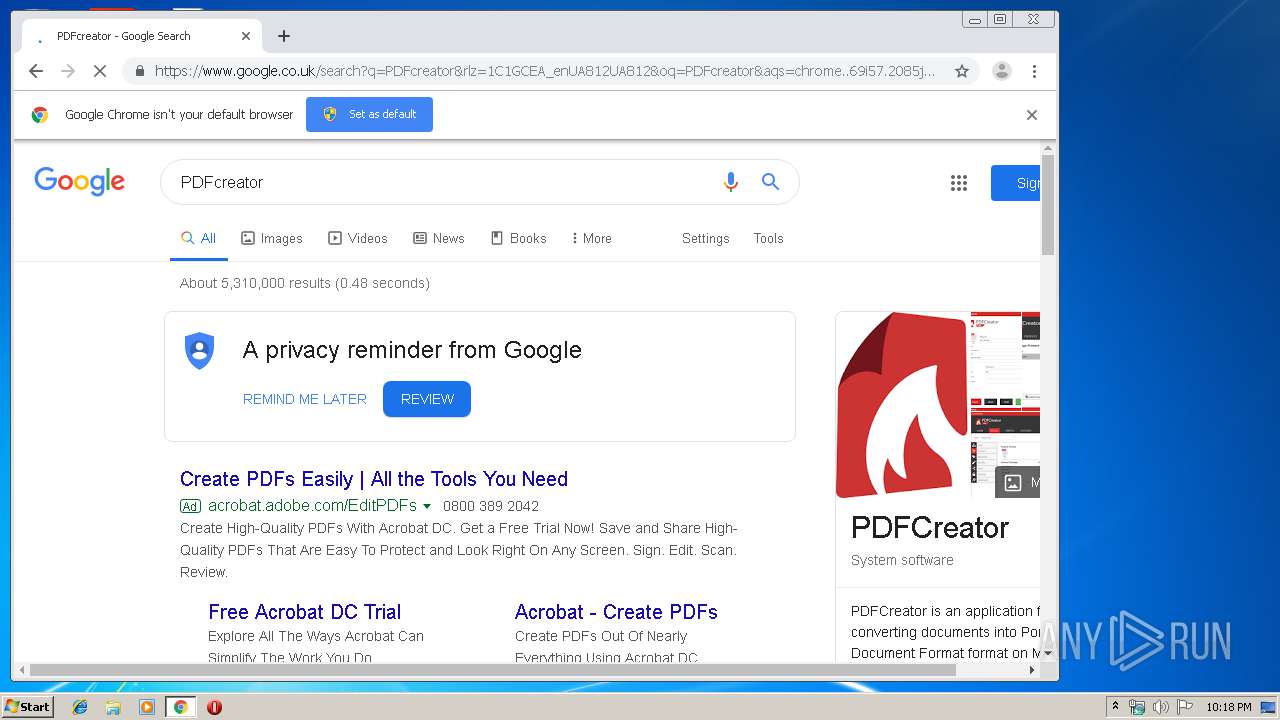Click the Chrome forward arrow
The image size is (1280, 720).
click(68, 71)
